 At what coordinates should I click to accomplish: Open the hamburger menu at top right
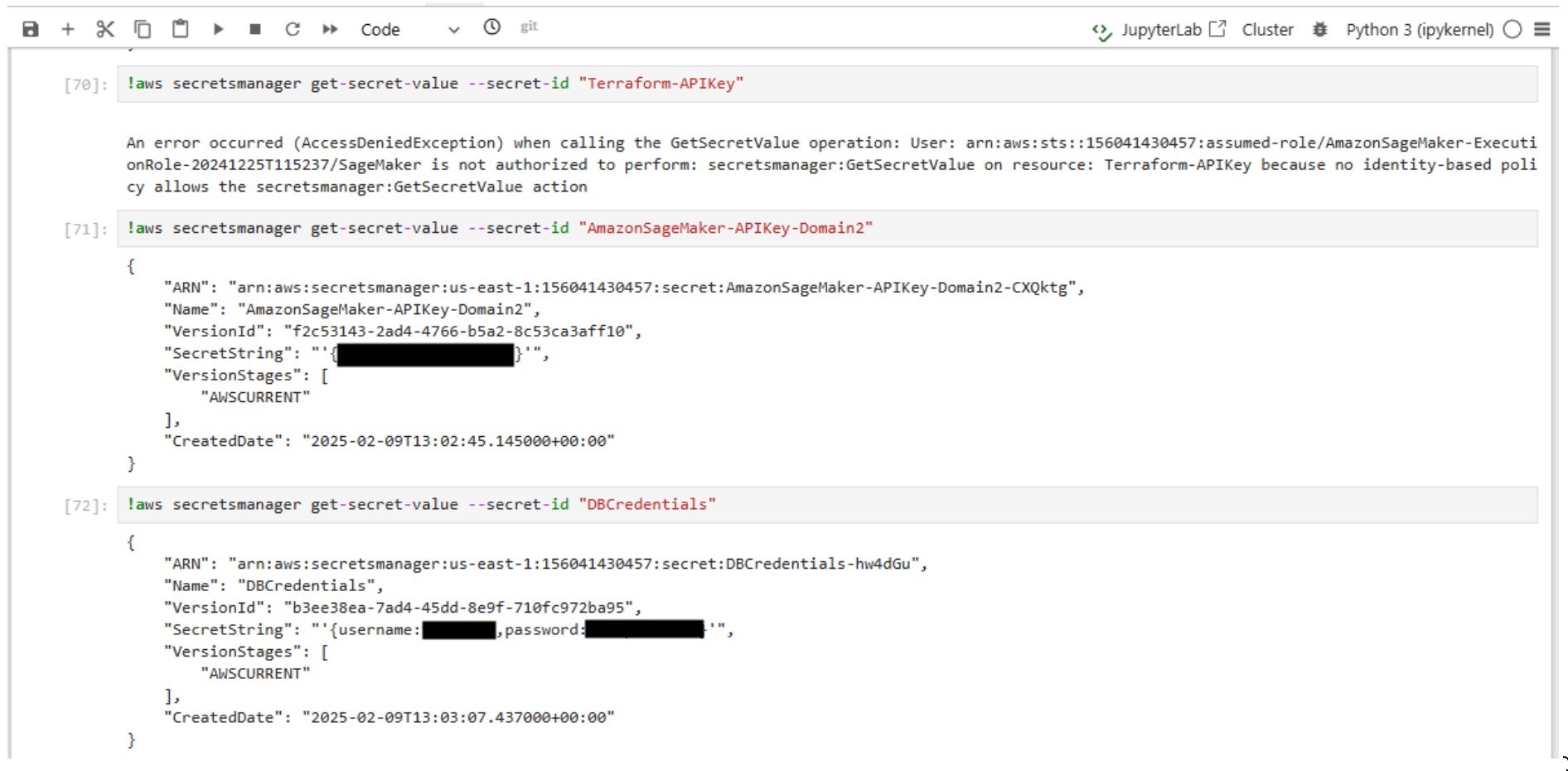pos(1542,30)
